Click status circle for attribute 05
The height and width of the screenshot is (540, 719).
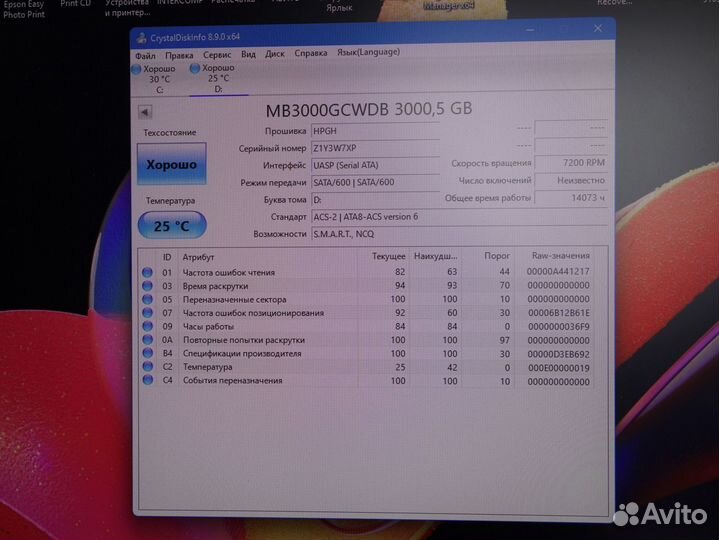click(147, 299)
